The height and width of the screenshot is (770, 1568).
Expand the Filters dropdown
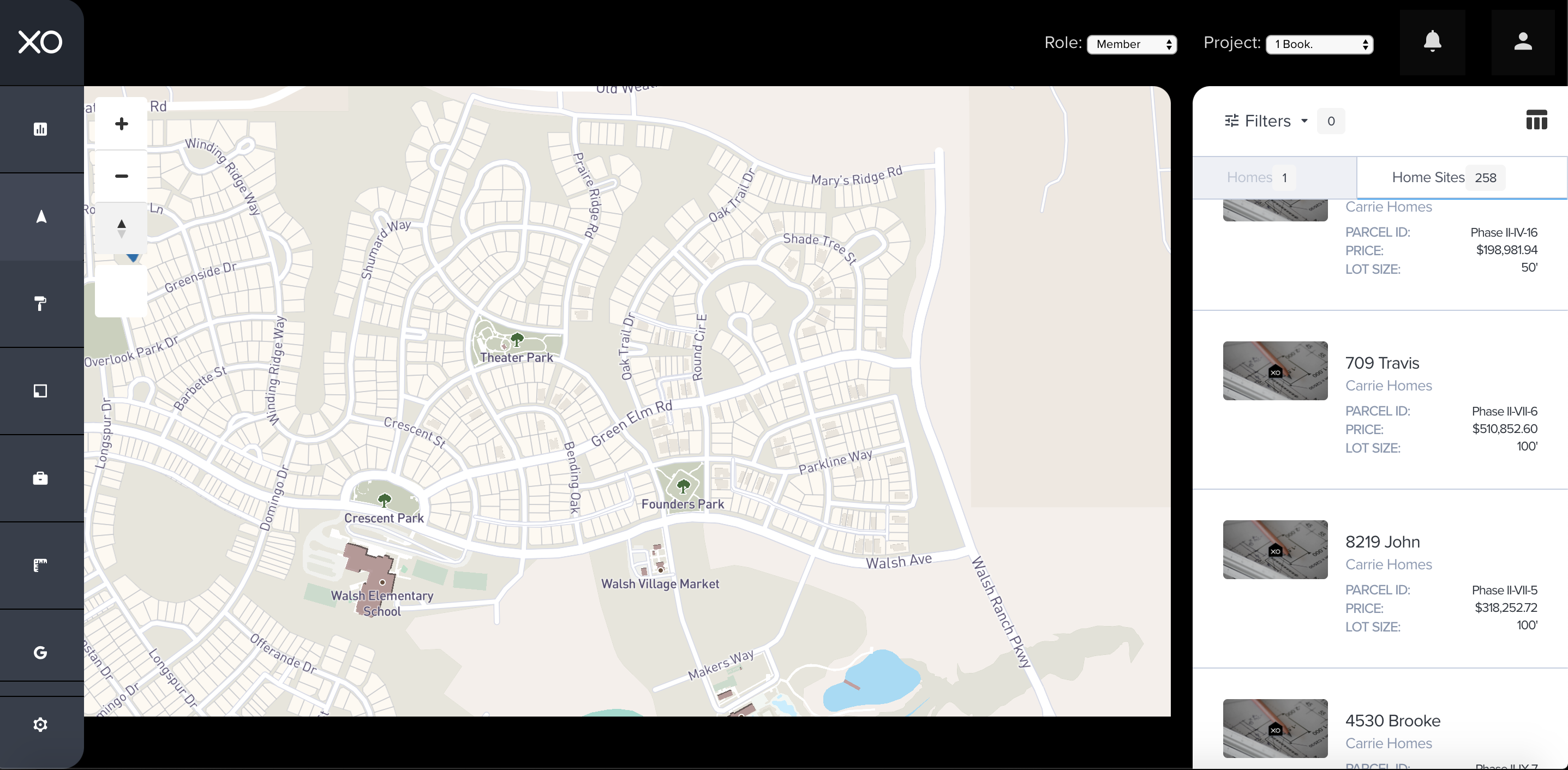[1267, 121]
